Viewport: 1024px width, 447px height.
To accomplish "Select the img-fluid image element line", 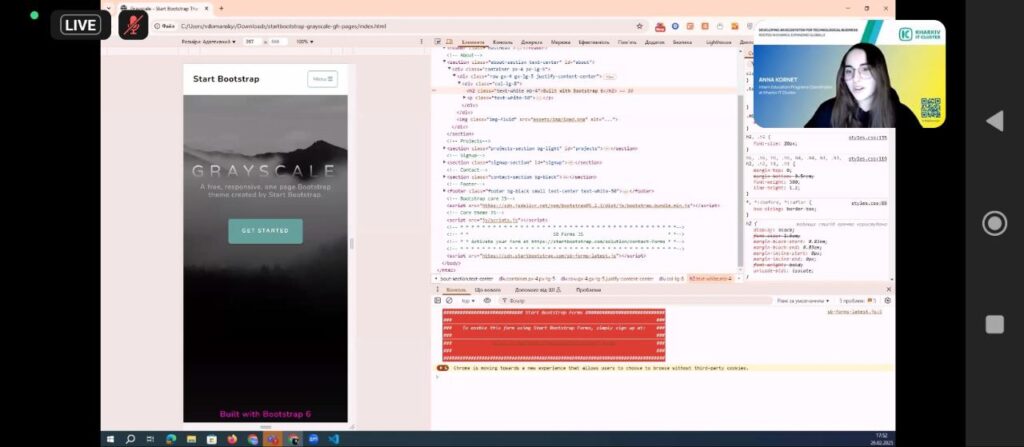I will (x=537, y=119).
